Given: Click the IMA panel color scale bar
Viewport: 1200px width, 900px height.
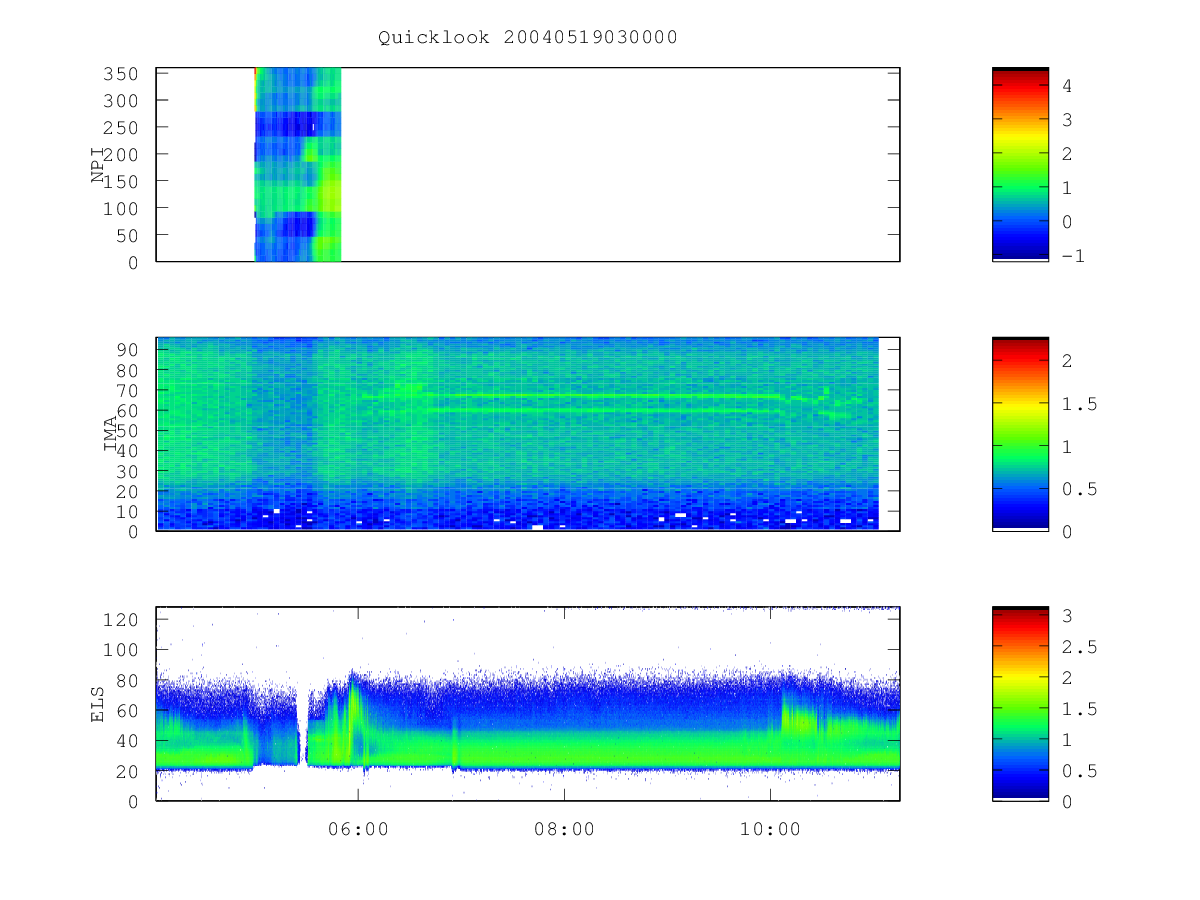Looking at the screenshot, I should 1020,434.
